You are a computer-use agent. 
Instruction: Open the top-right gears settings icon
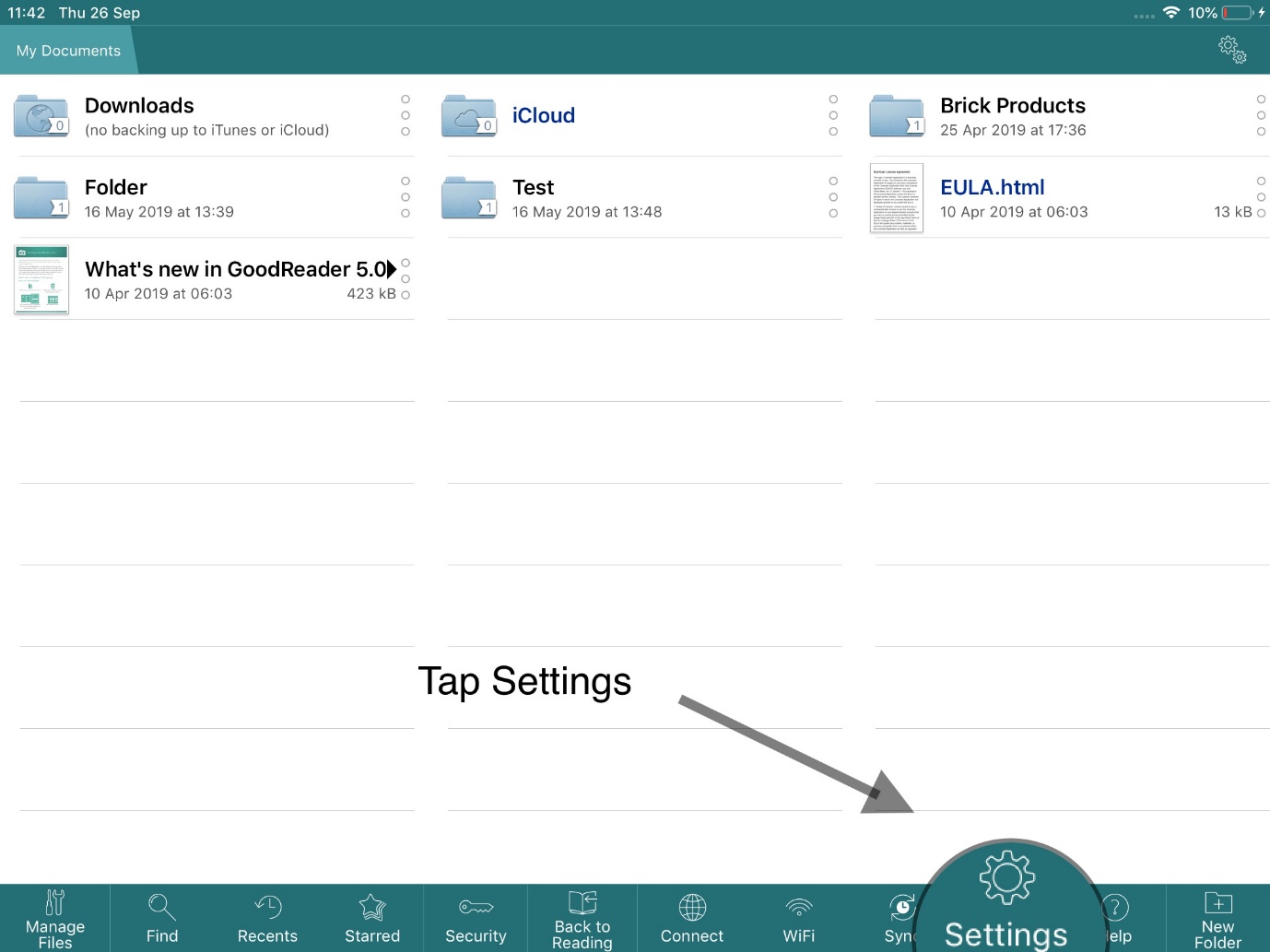tap(1232, 50)
